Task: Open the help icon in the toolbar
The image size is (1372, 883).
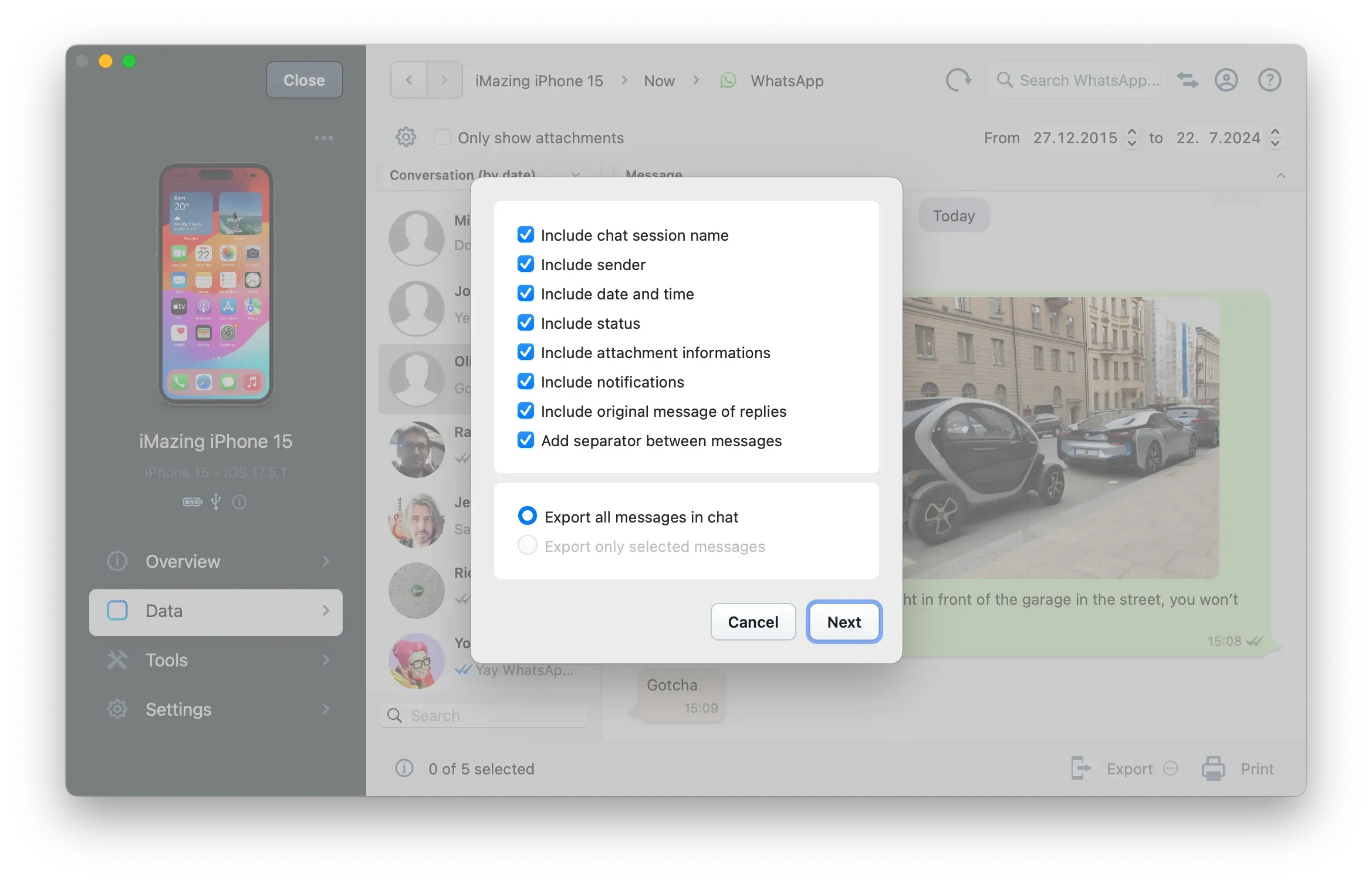Action: coord(1269,80)
